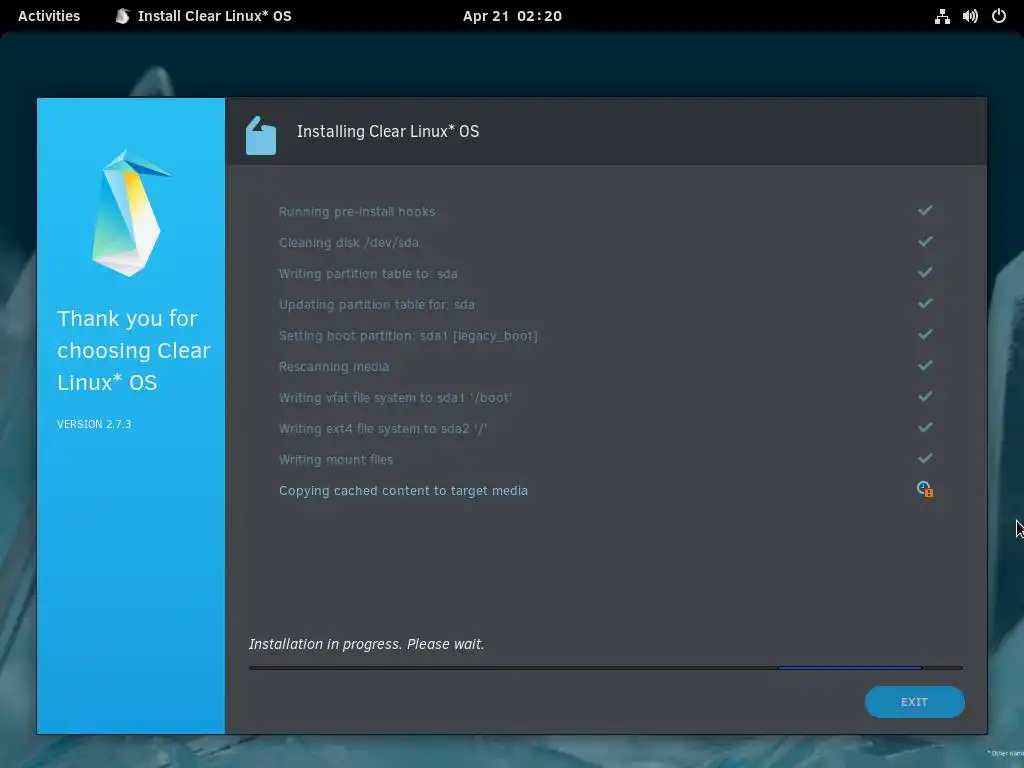Click checkmark for Cleaning disk /dev/sda
Viewport: 1024px width, 768px height.
pyautogui.click(x=925, y=242)
